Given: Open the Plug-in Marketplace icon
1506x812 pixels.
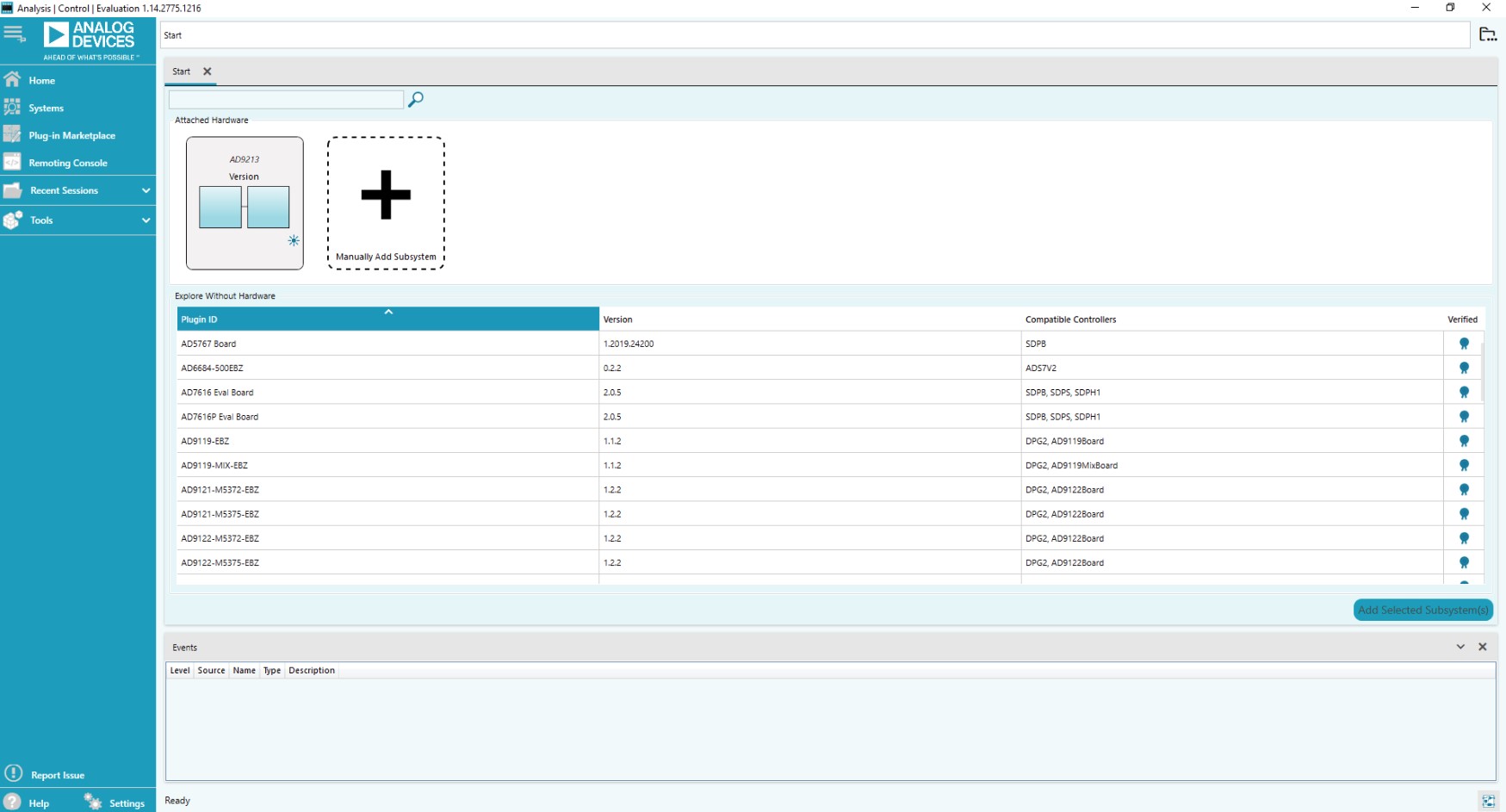Looking at the screenshot, I should [x=11, y=134].
